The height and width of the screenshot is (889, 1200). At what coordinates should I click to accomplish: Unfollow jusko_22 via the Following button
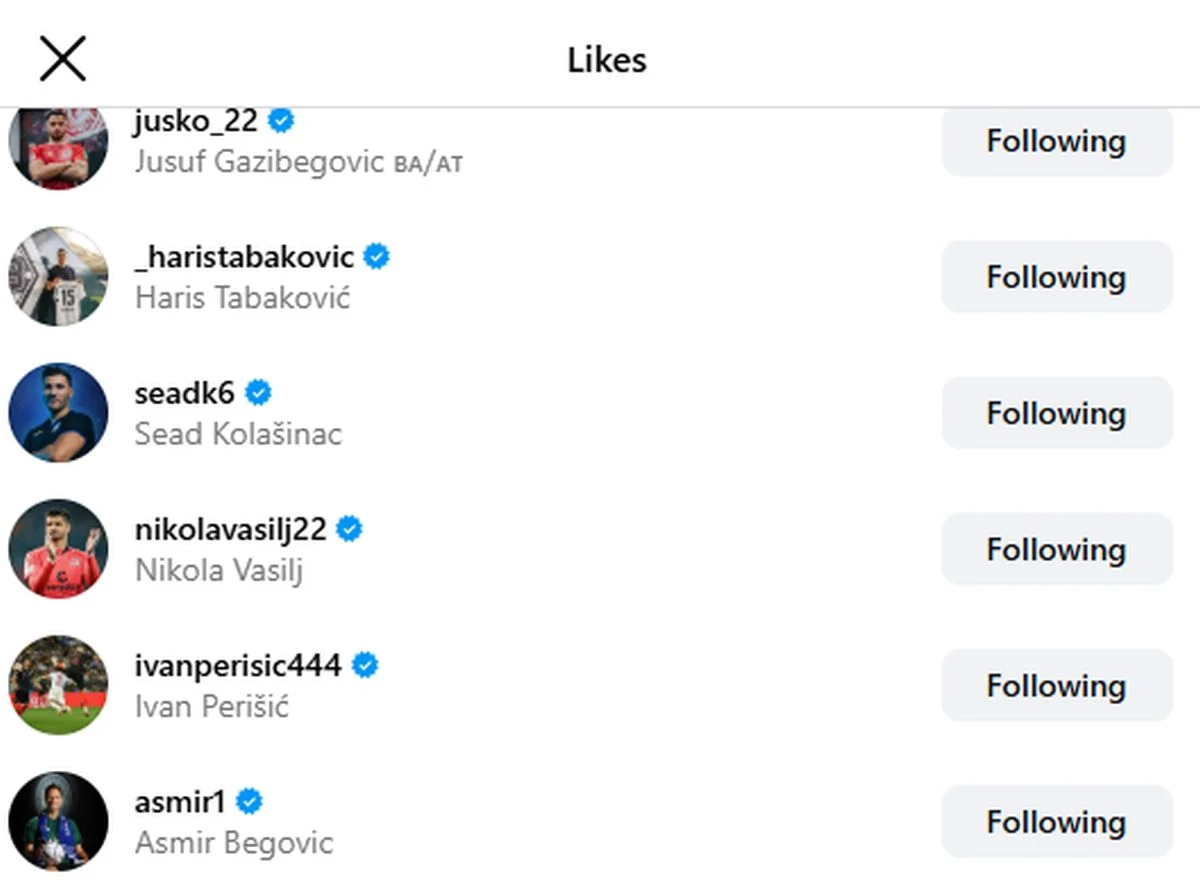coord(1056,141)
